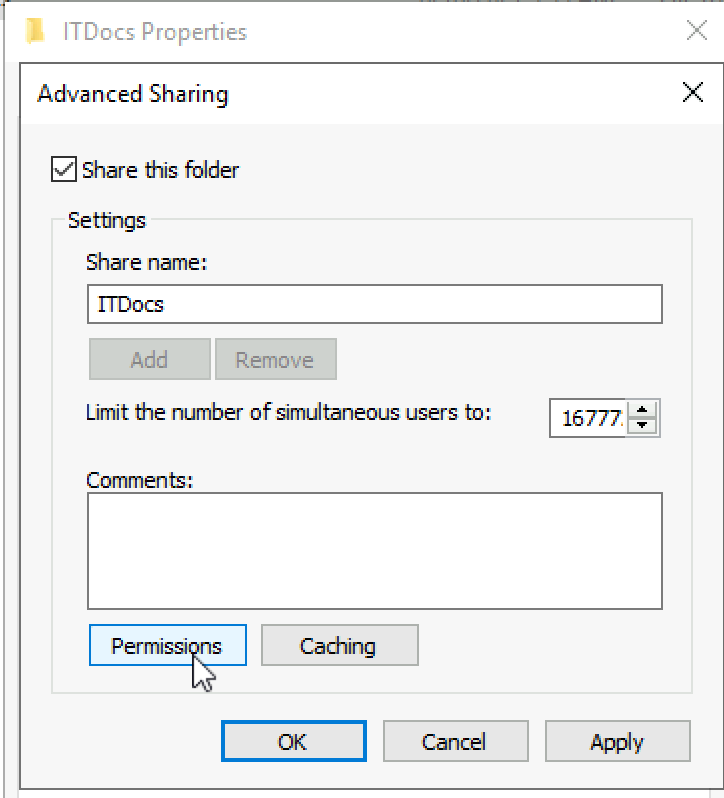Open the Caching options

pyautogui.click(x=340, y=645)
